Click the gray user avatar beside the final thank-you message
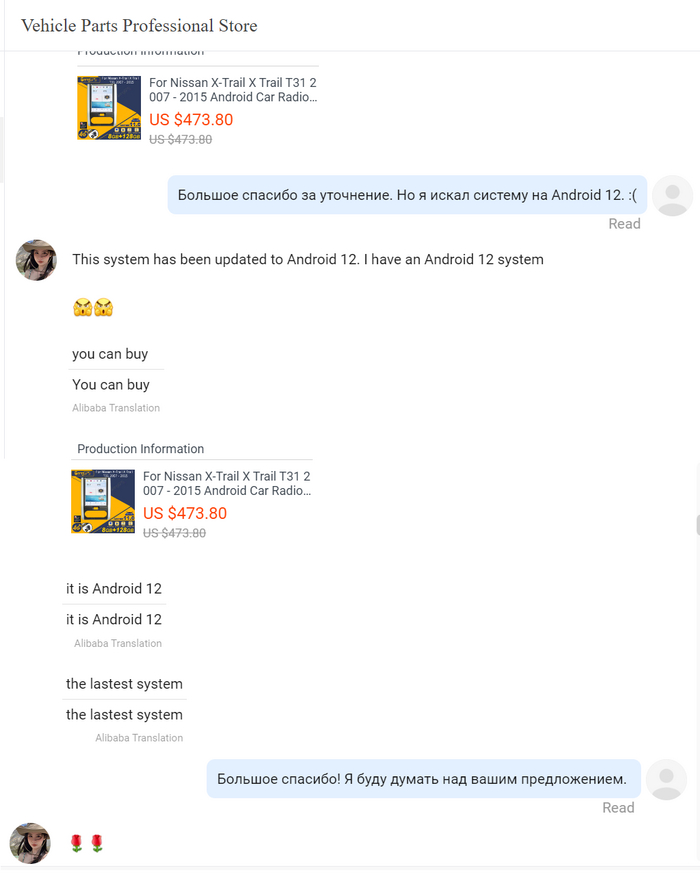 tap(667, 779)
